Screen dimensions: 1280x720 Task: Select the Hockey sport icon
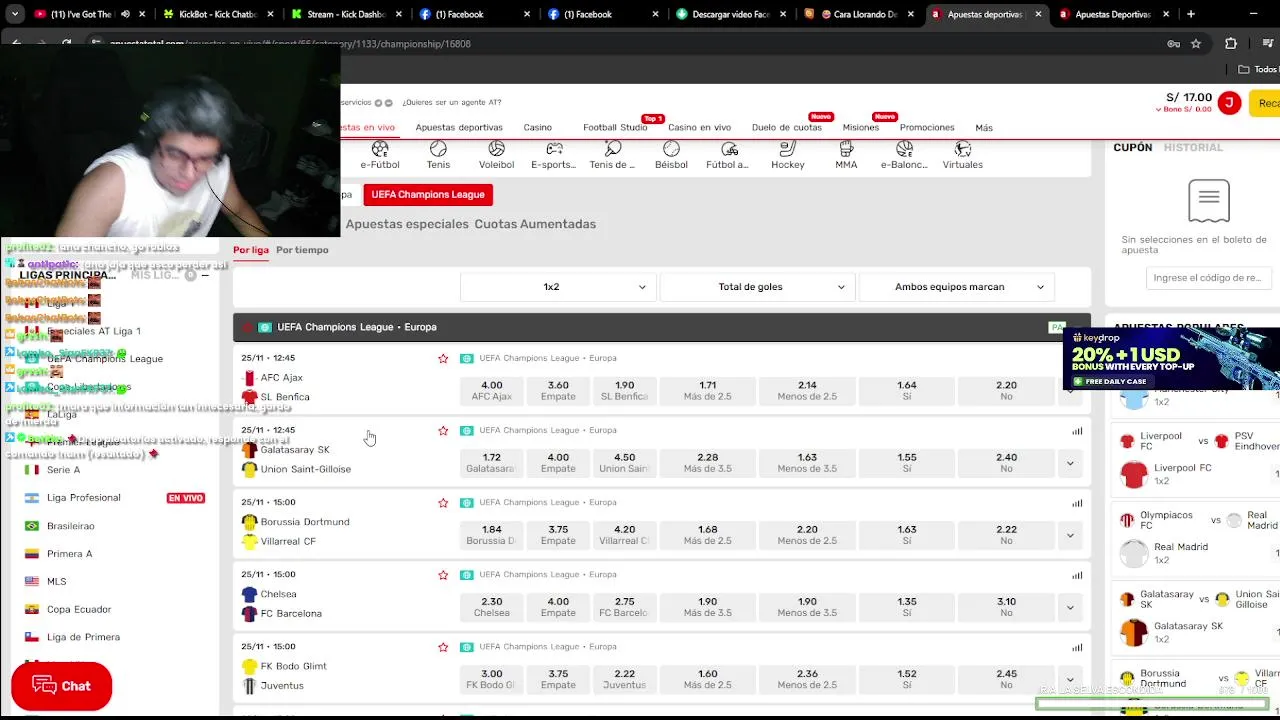[x=788, y=155]
